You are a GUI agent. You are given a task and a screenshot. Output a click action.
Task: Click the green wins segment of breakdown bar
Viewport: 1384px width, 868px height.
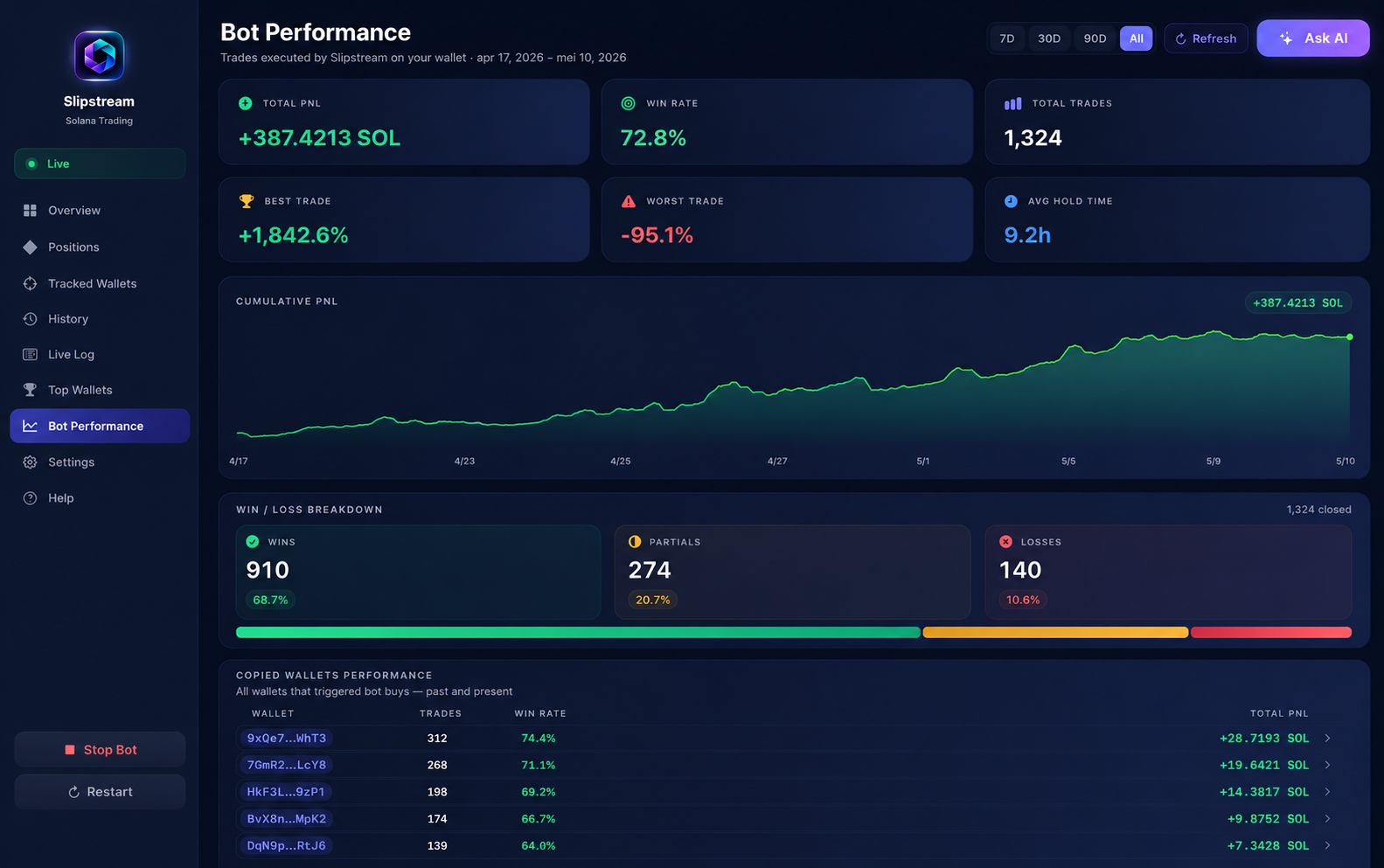click(x=578, y=632)
